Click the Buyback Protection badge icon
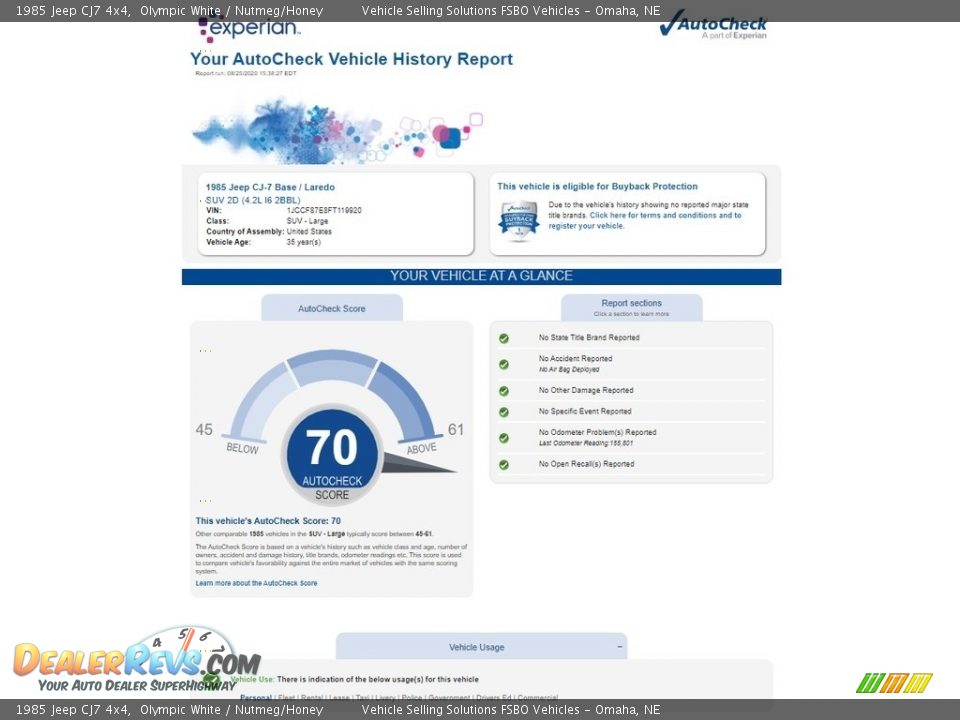The height and width of the screenshot is (720, 960). pos(519,220)
